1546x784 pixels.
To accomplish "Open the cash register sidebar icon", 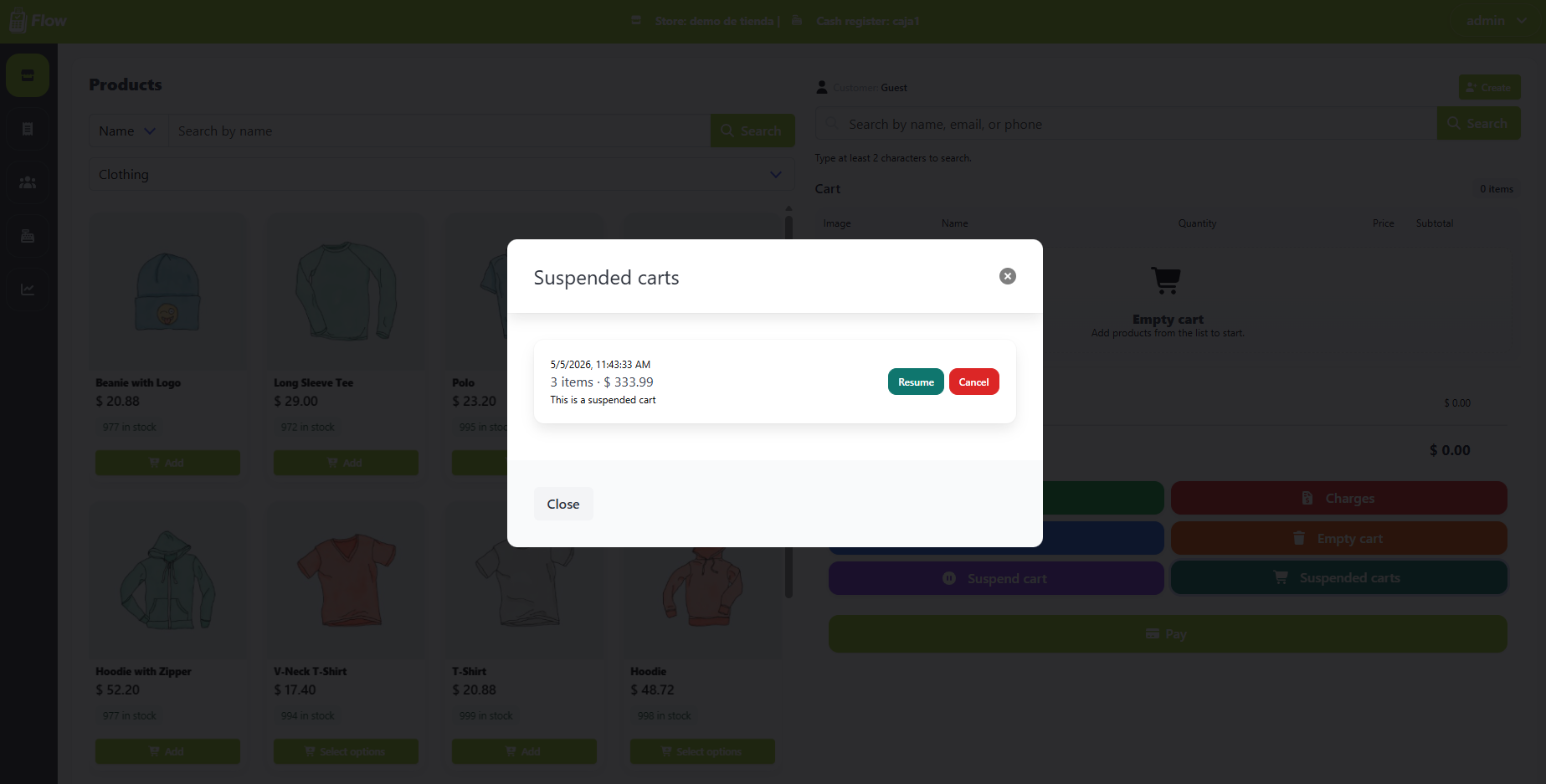I will click(x=28, y=236).
